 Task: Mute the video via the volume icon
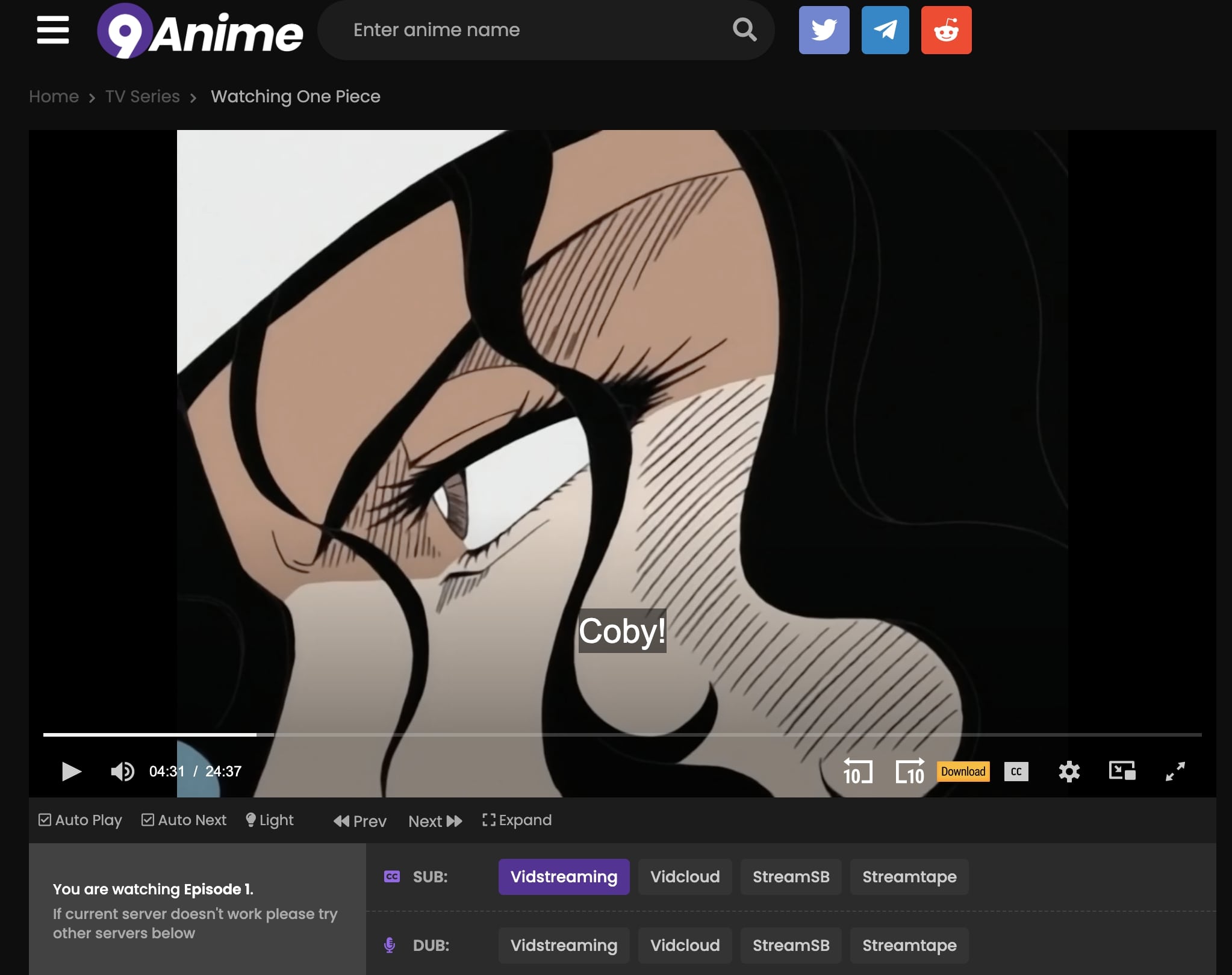pos(123,772)
